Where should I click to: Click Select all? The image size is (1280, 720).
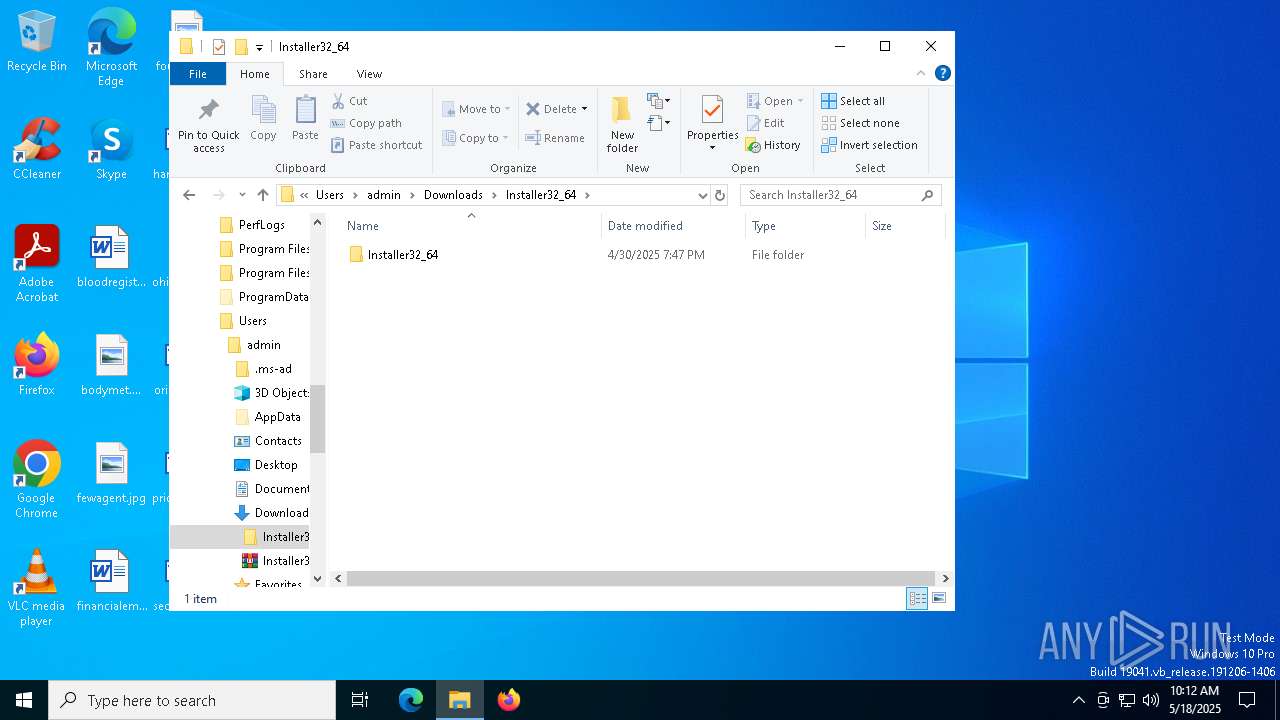point(853,101)
